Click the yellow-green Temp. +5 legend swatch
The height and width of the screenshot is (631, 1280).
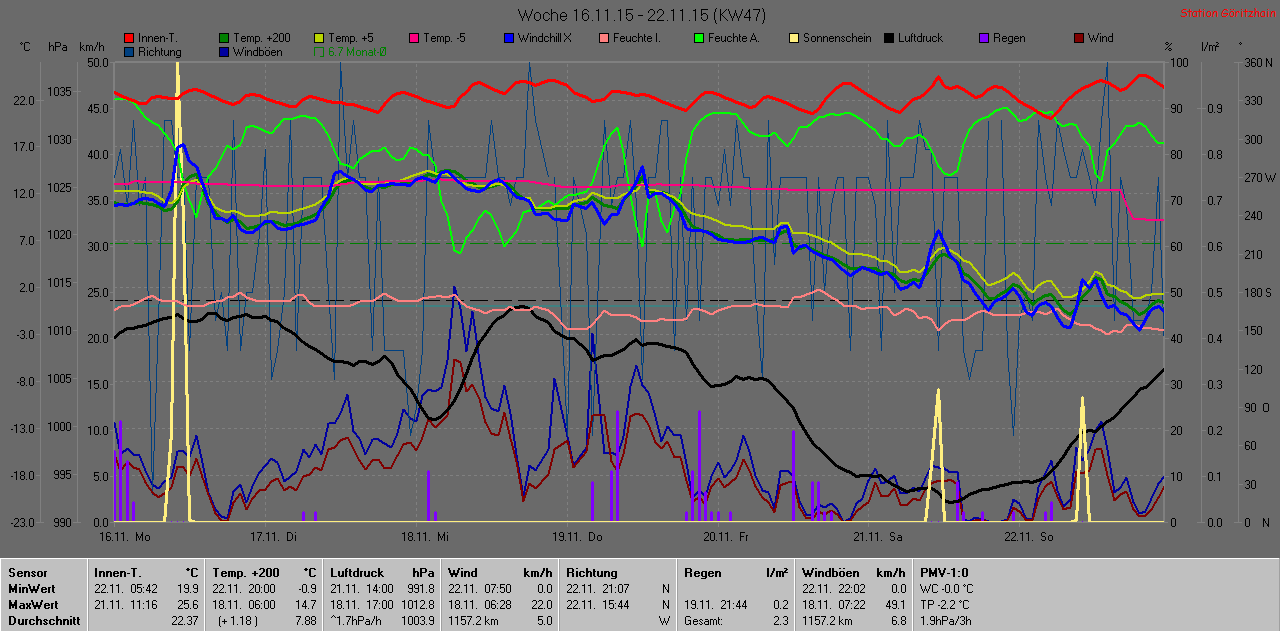pos(320,38)
